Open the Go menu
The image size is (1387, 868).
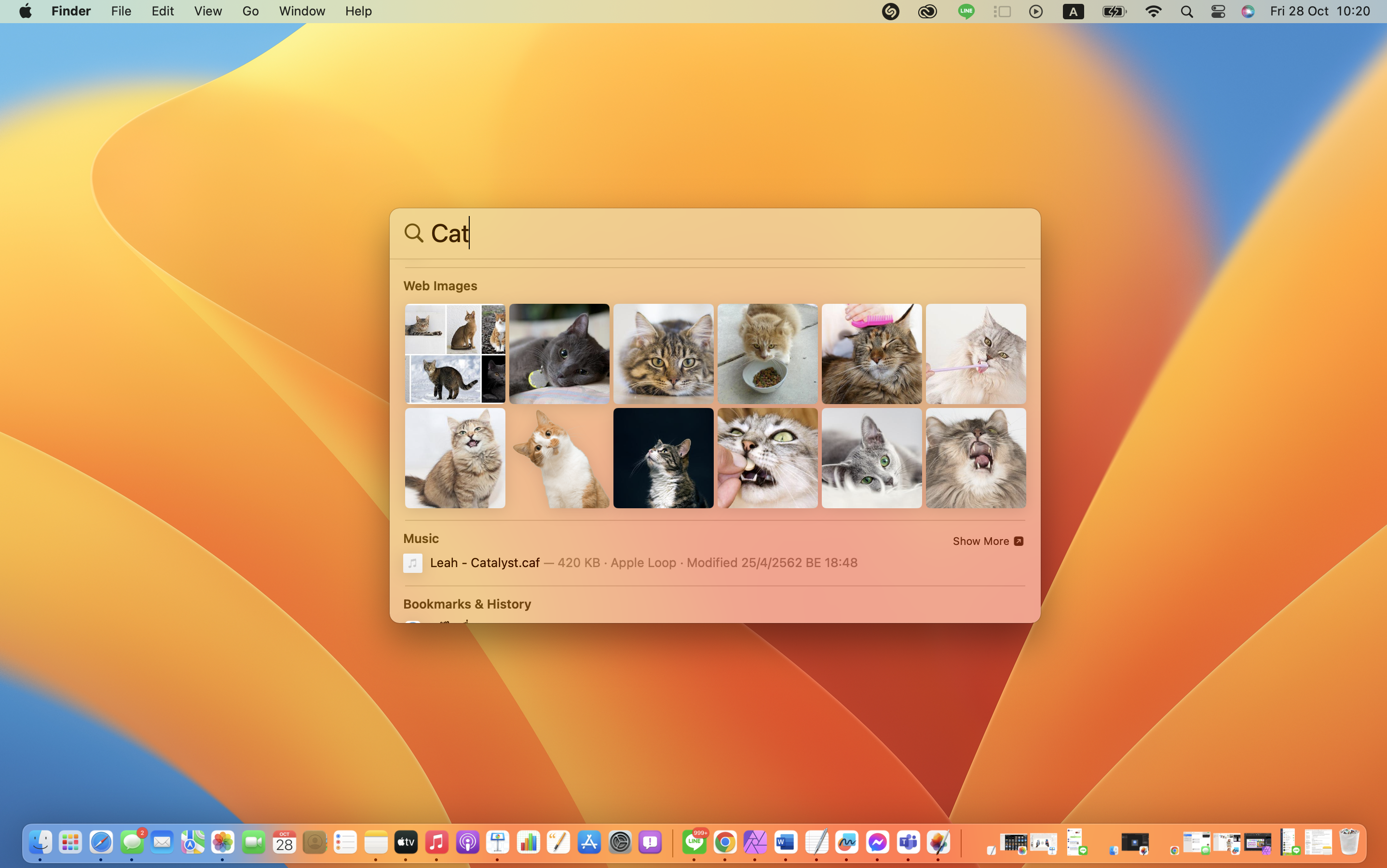250,12
